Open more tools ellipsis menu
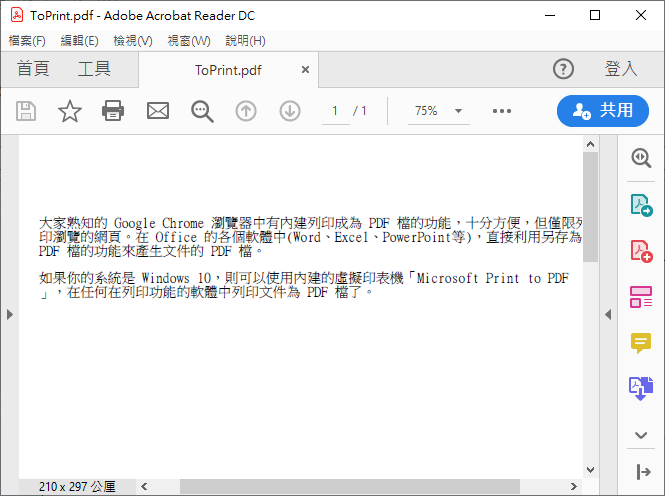665x496 pixels. pos(502,111)
